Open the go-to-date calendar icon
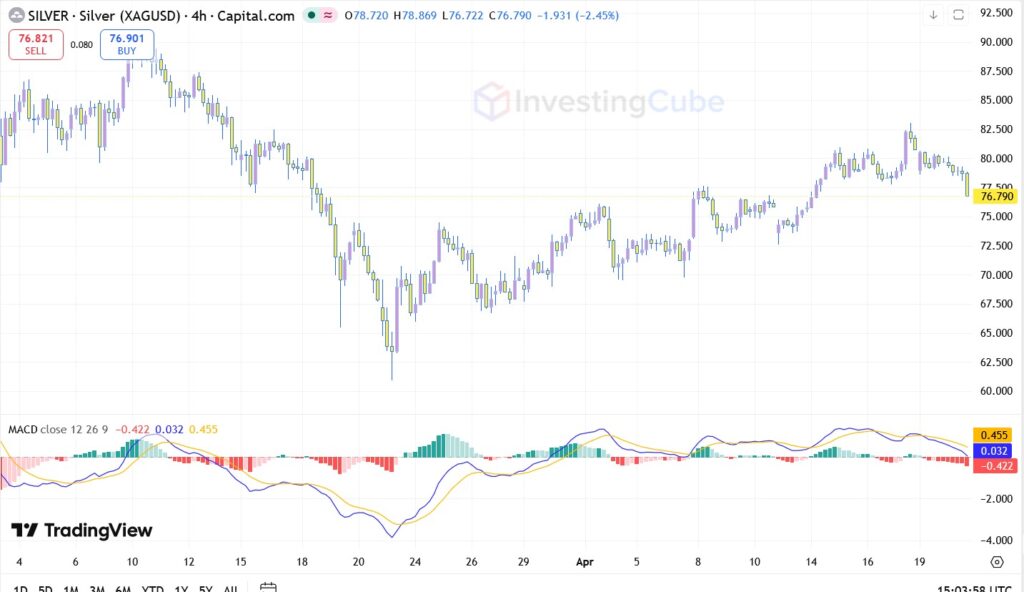1024x592 pixels. [x=268, y=587]
